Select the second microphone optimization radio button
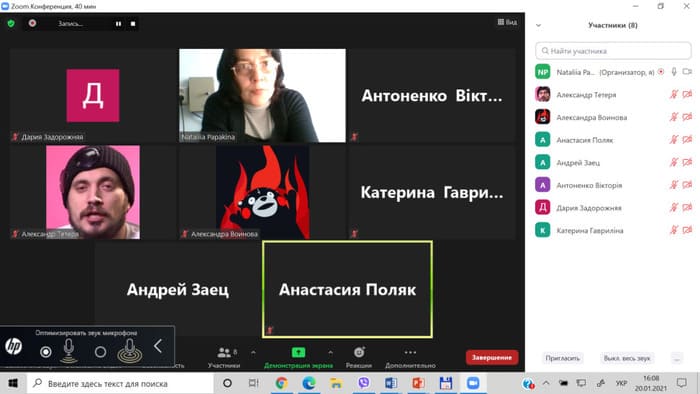This screenshot has height=394, width=700. (x=100, y=352)
